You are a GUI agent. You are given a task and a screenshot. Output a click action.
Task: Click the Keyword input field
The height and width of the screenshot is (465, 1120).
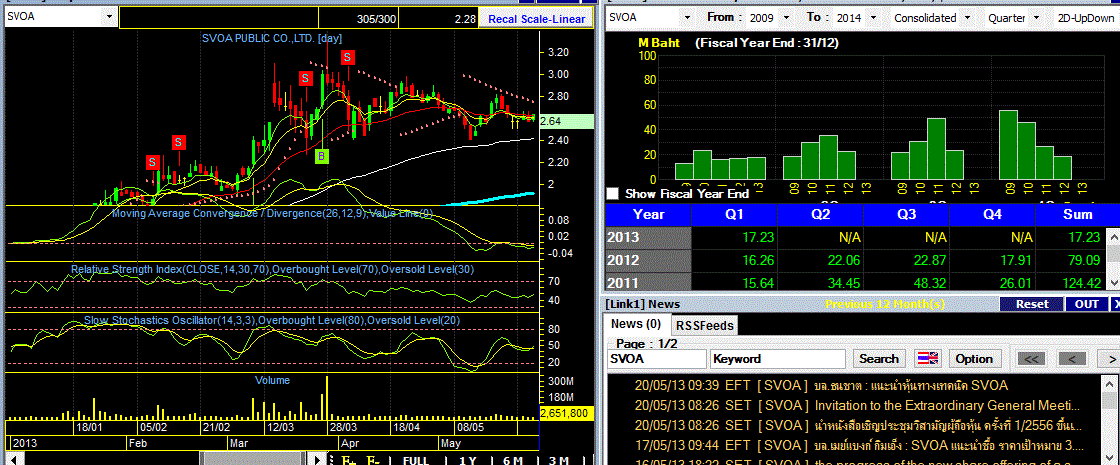pos(778,359)
